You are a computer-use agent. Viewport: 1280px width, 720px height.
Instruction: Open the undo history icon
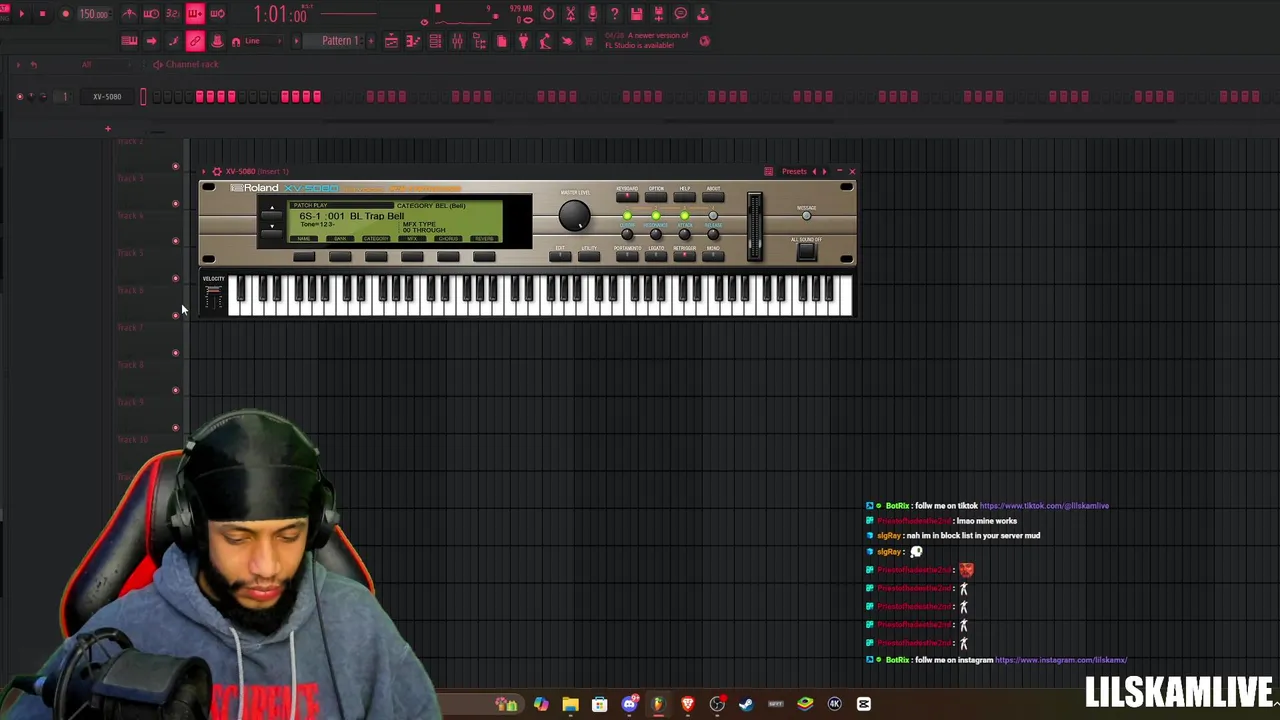548,14
